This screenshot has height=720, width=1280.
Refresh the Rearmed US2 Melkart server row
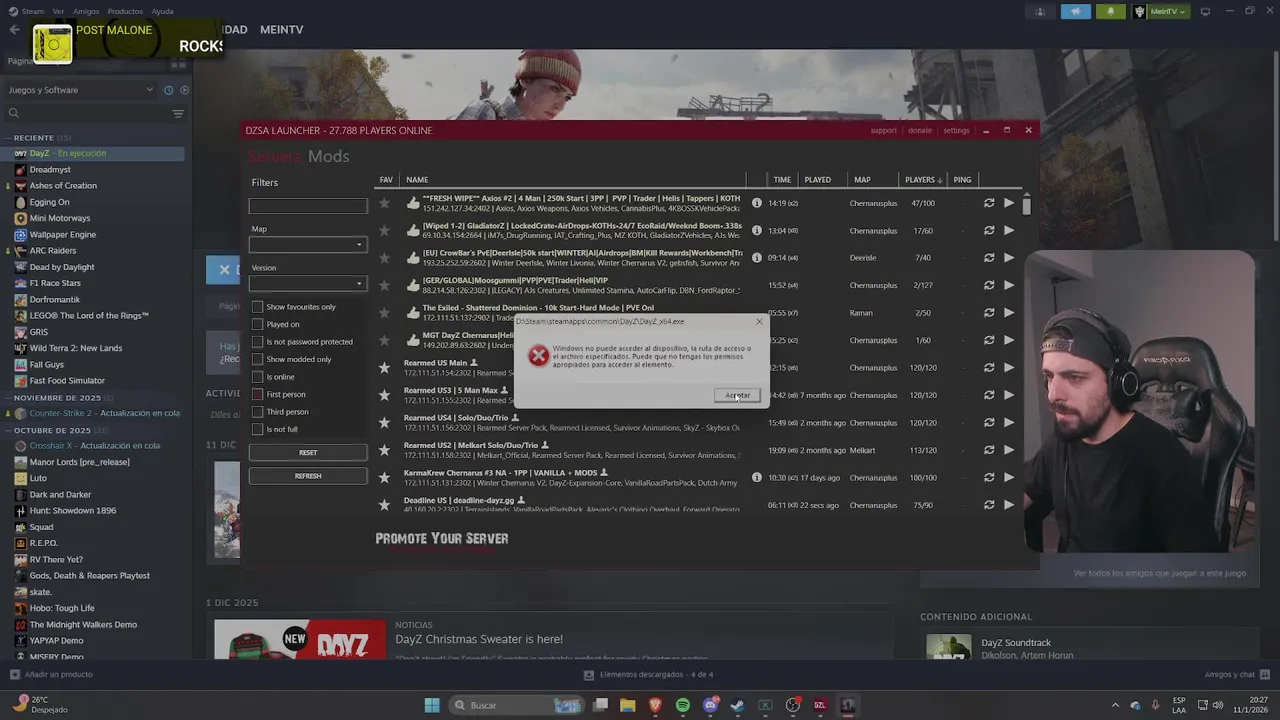[989, 450]
